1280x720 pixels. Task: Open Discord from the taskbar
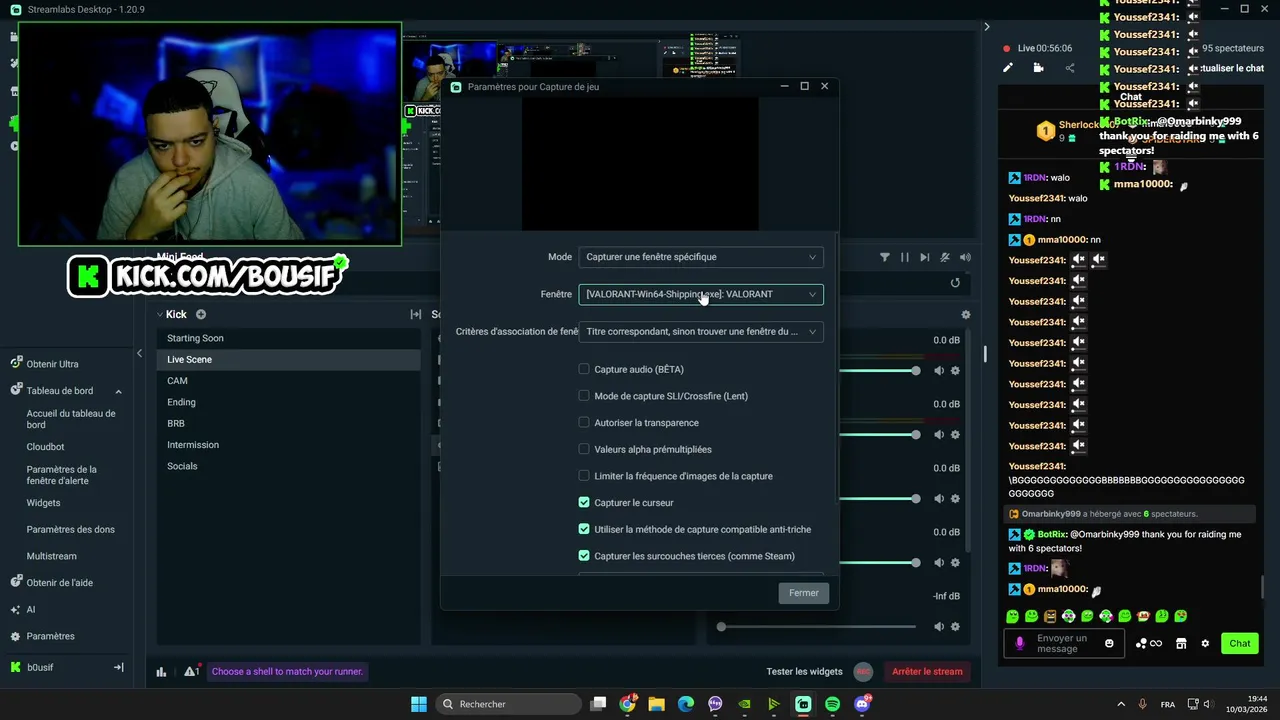862,704
